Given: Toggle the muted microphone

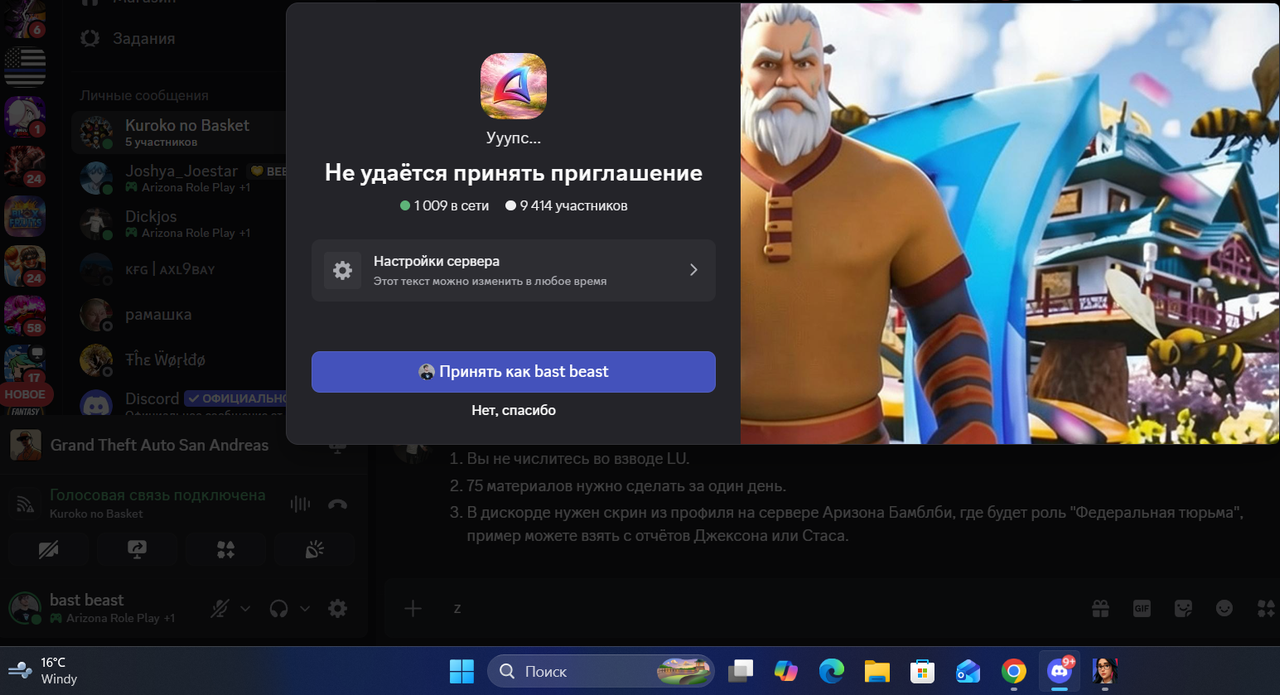Looking at the screenshot, I should tap(221, 608).
